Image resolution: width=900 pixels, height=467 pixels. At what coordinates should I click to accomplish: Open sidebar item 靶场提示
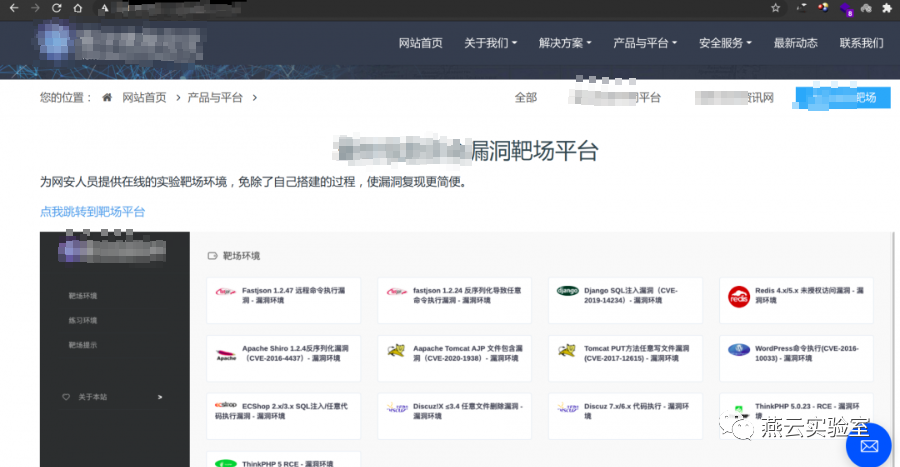click(83, 345)
